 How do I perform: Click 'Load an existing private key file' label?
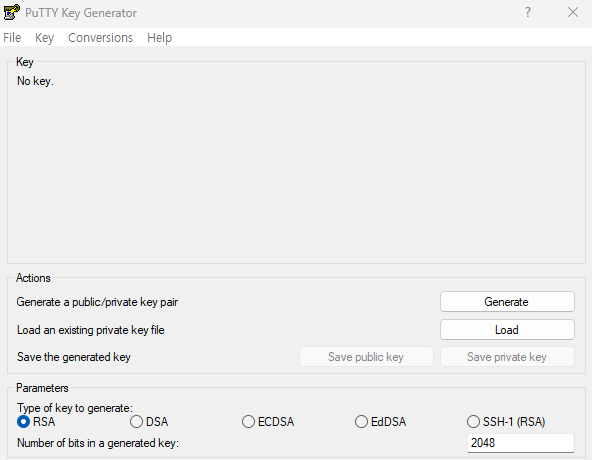click(91, 330)
